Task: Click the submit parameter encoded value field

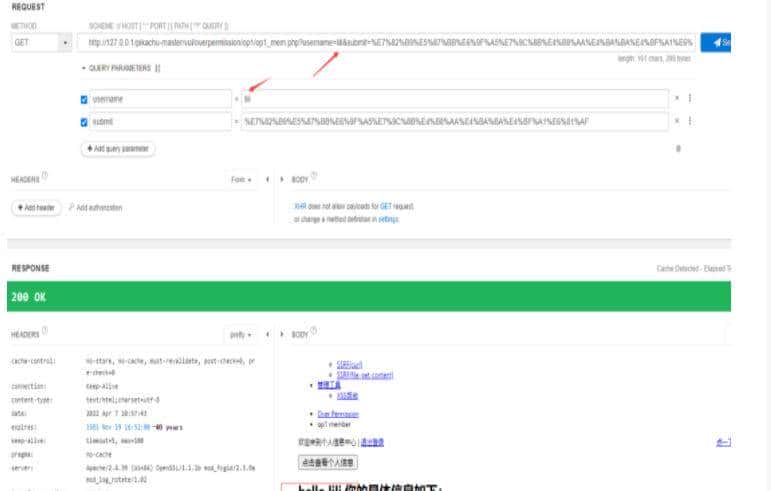Action: coord(455,121)
